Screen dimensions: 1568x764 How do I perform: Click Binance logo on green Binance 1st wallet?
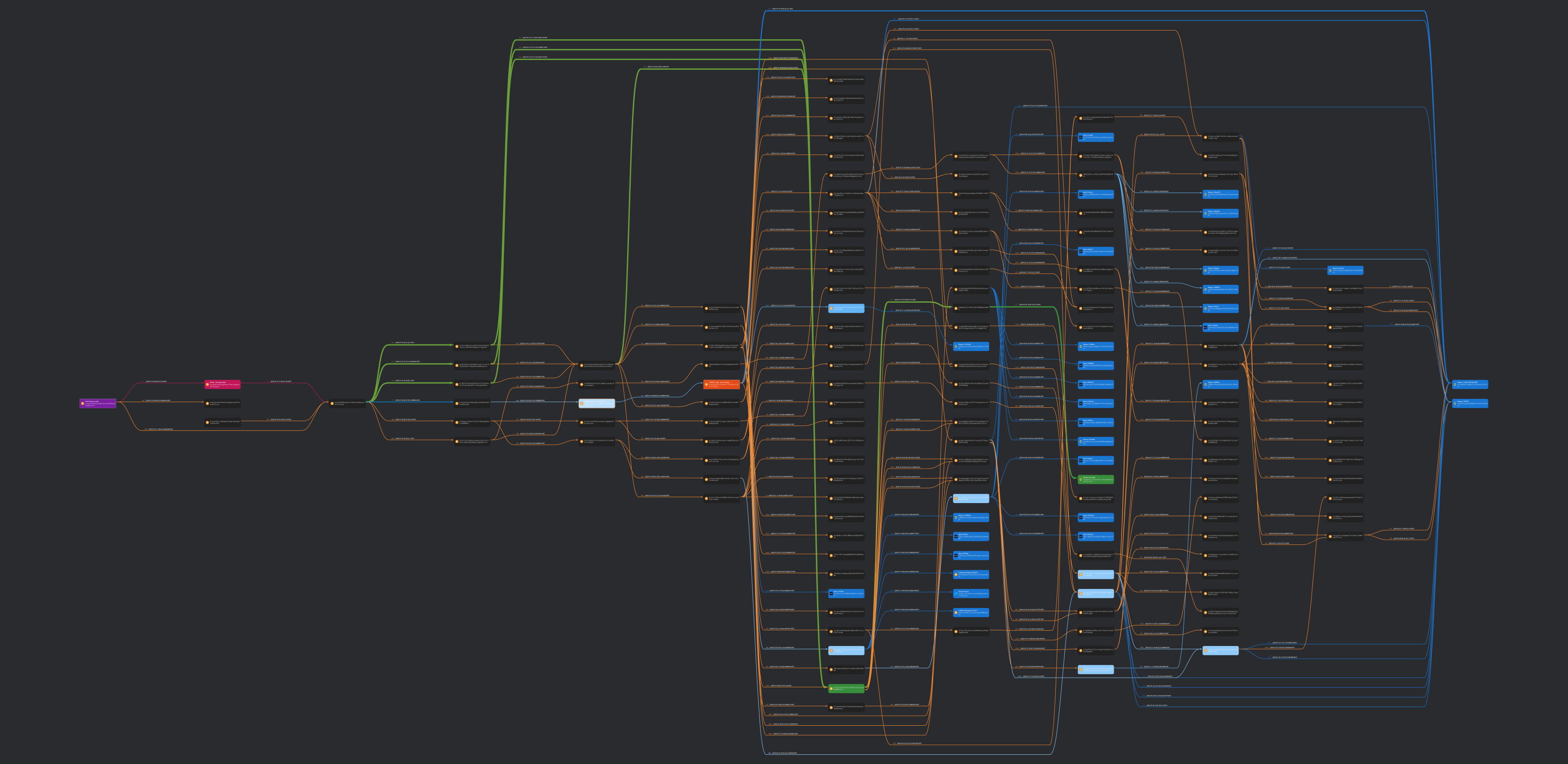click(x=1081, y=480)
